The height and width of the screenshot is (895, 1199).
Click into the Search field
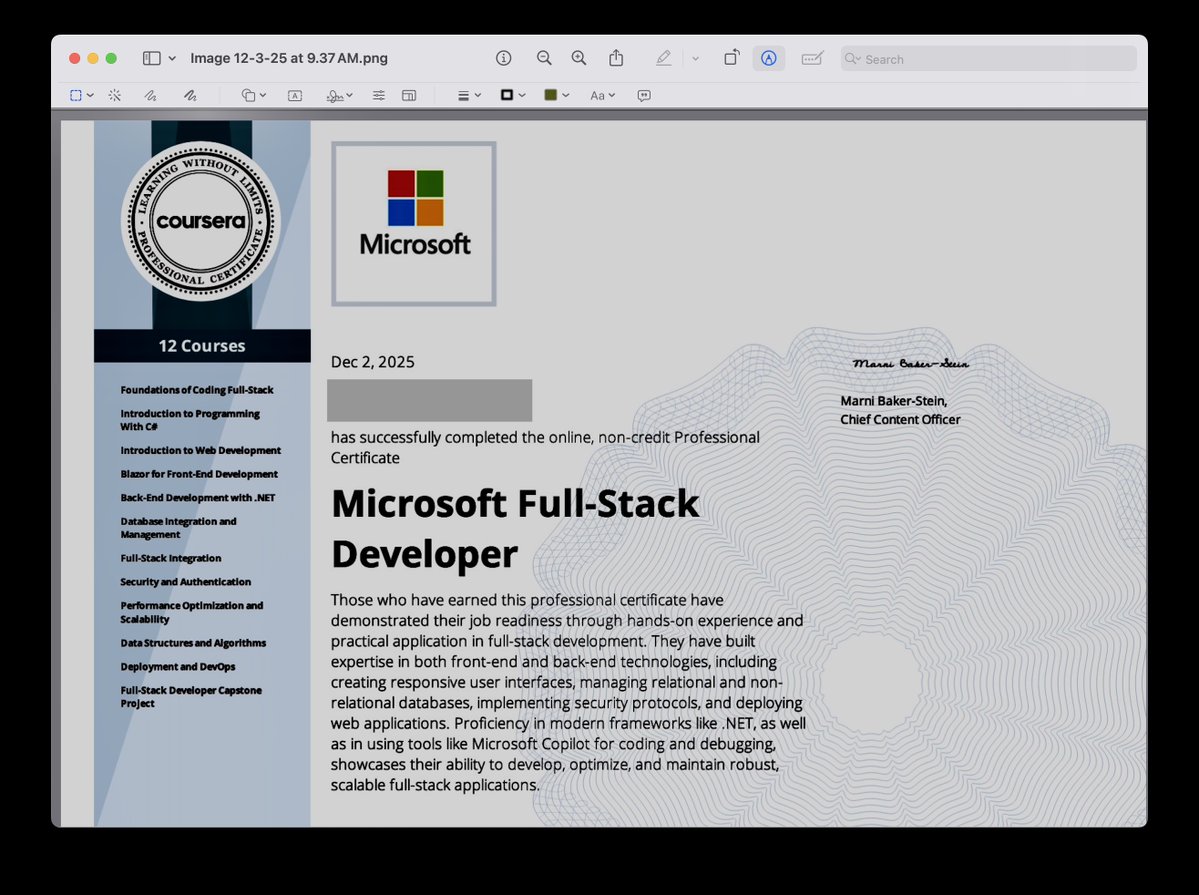[989, 59]
